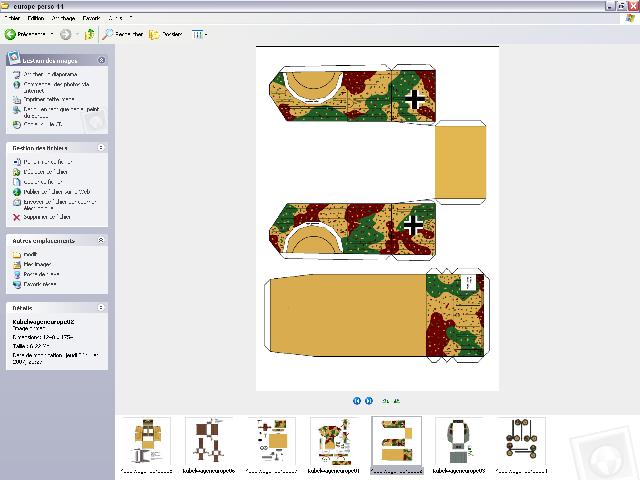Open Poste de travail link

click(36, 274)
